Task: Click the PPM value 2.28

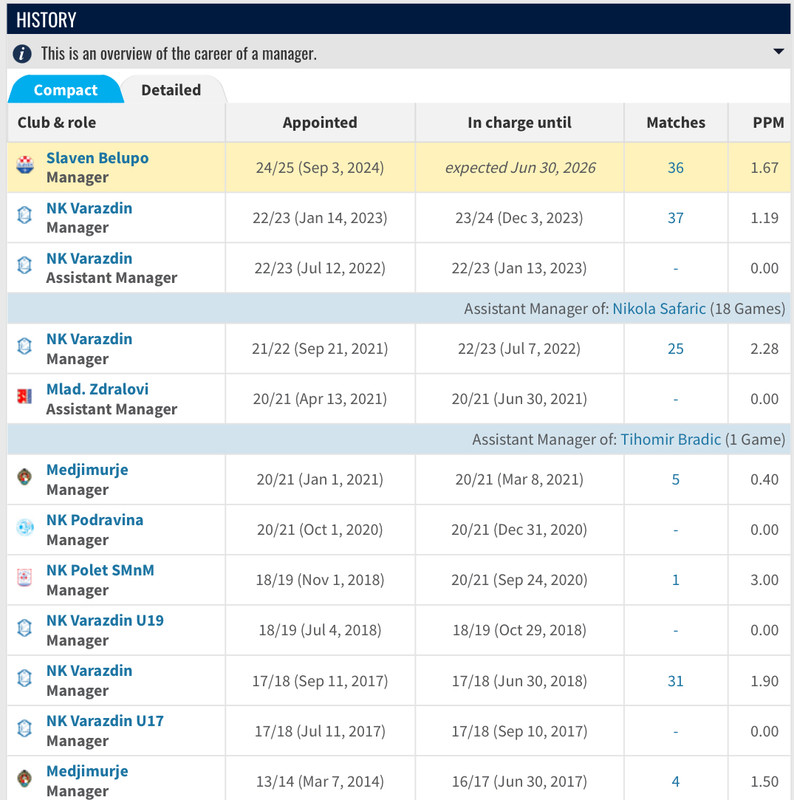Action: pyautogui.click(x=764, y=349)
